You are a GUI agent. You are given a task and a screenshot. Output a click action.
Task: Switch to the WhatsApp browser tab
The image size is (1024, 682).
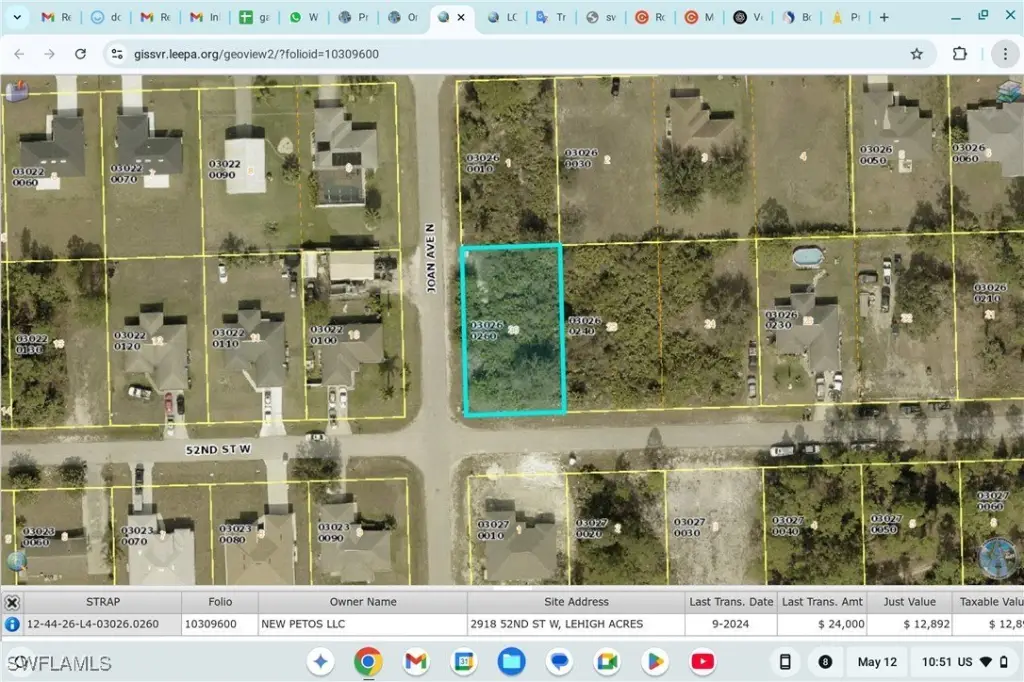point(304,18)
